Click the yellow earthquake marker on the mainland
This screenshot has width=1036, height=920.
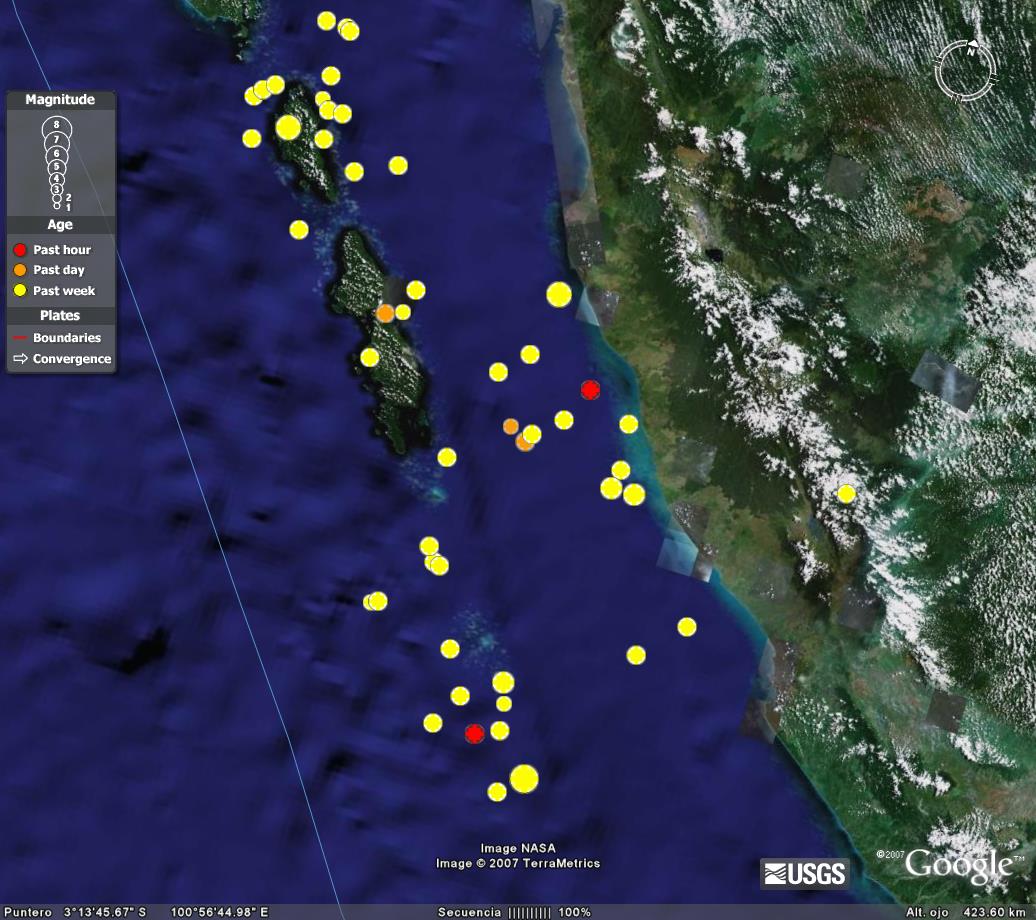coord(846,493)
